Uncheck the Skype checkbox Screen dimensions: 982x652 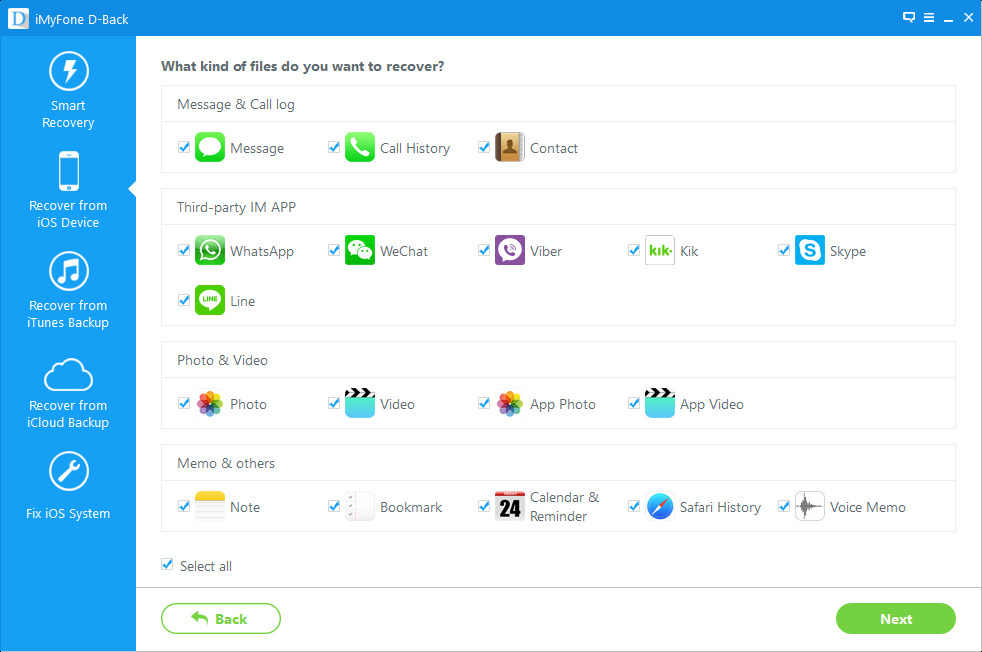click(x=783, y=250)
